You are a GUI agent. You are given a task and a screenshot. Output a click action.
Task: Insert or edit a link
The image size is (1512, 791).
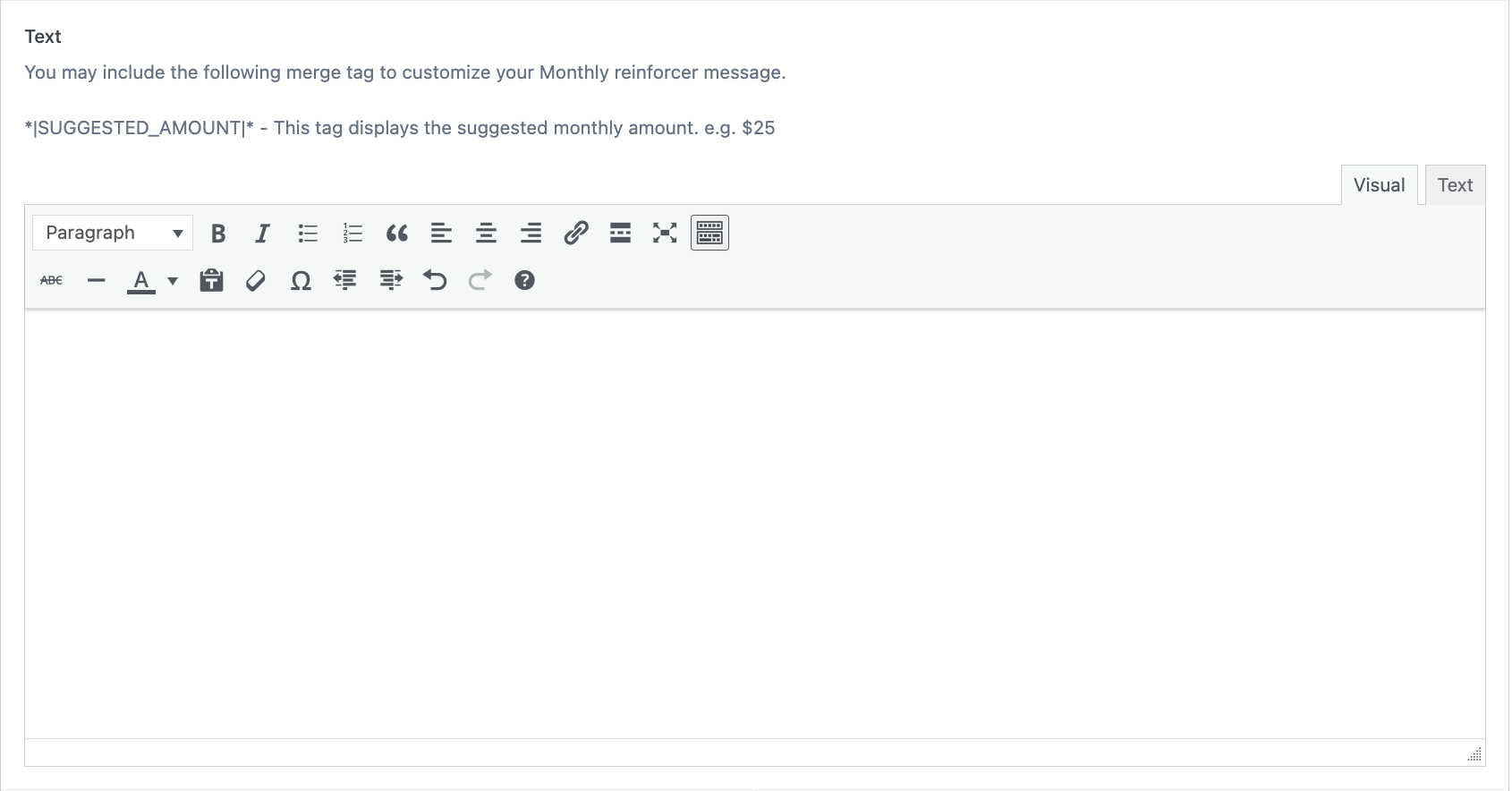coord(575,234)
